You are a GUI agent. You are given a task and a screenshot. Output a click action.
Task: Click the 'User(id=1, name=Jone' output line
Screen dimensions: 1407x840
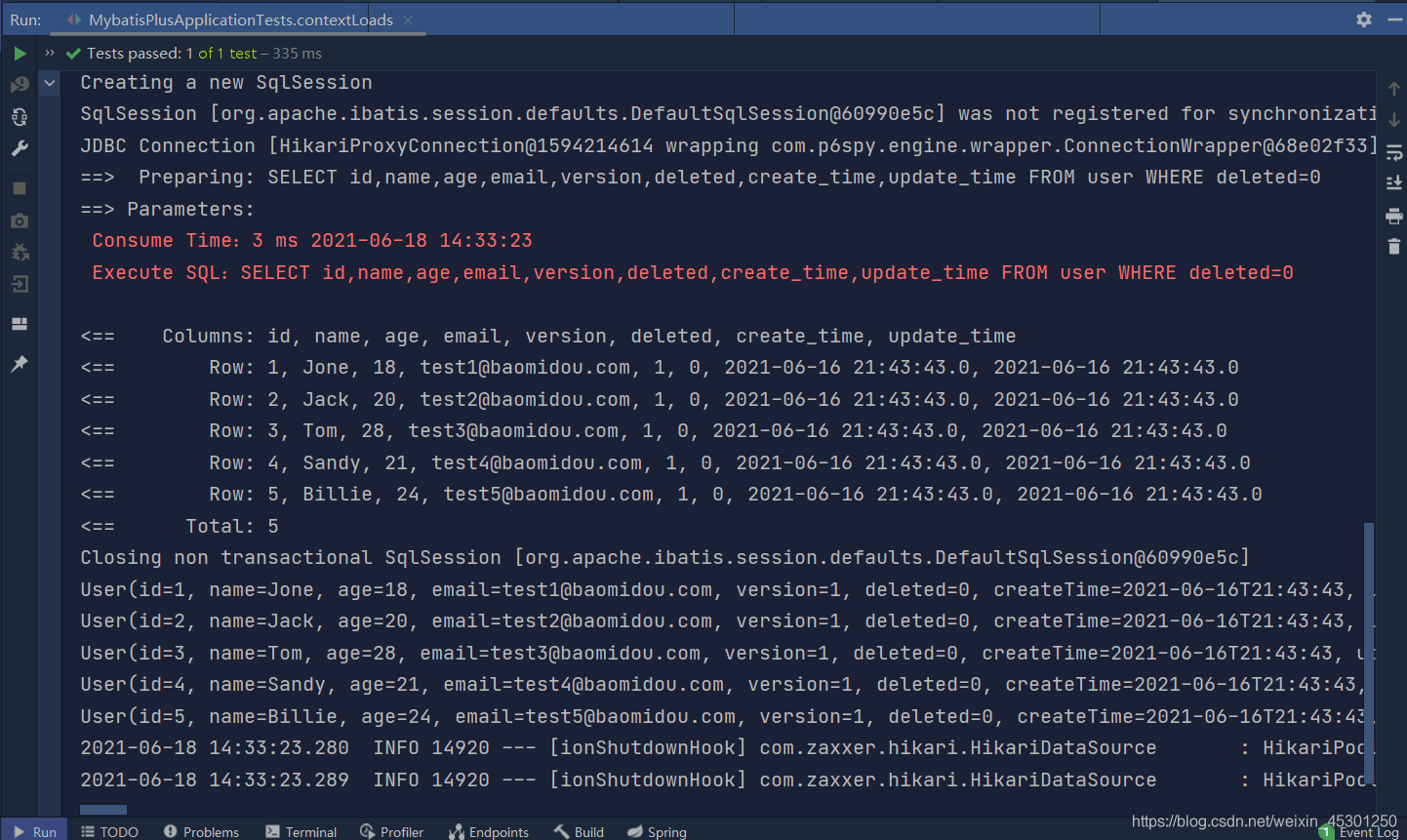[728, 590]
